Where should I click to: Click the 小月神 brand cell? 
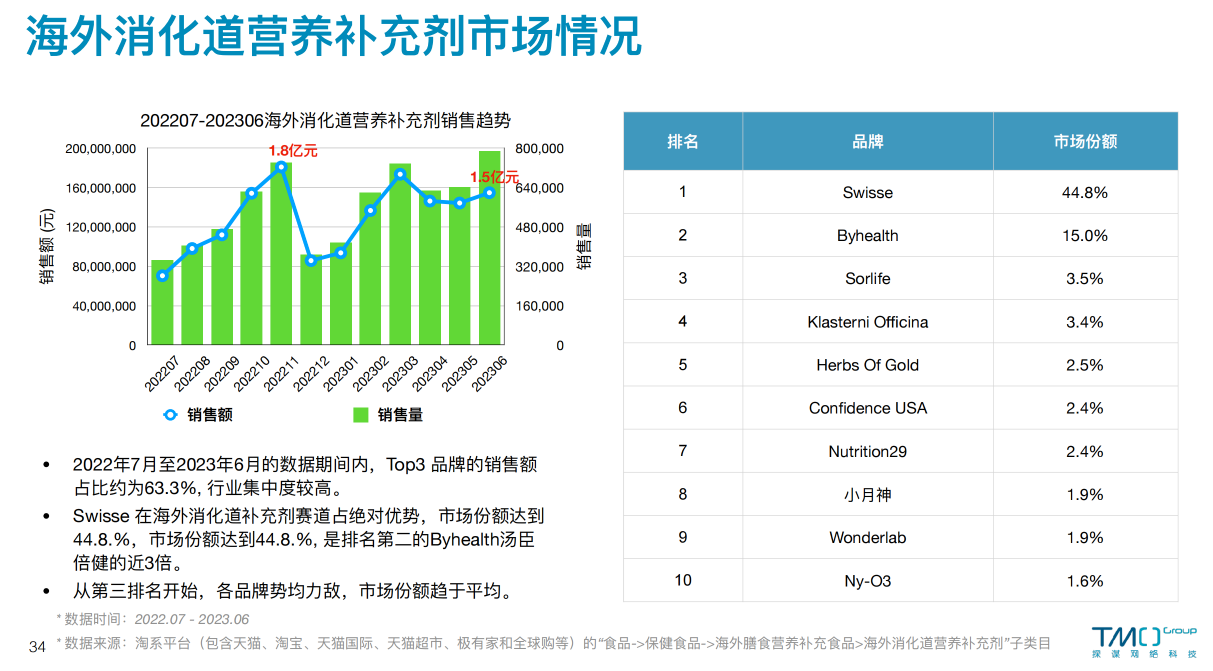[868, 494]
